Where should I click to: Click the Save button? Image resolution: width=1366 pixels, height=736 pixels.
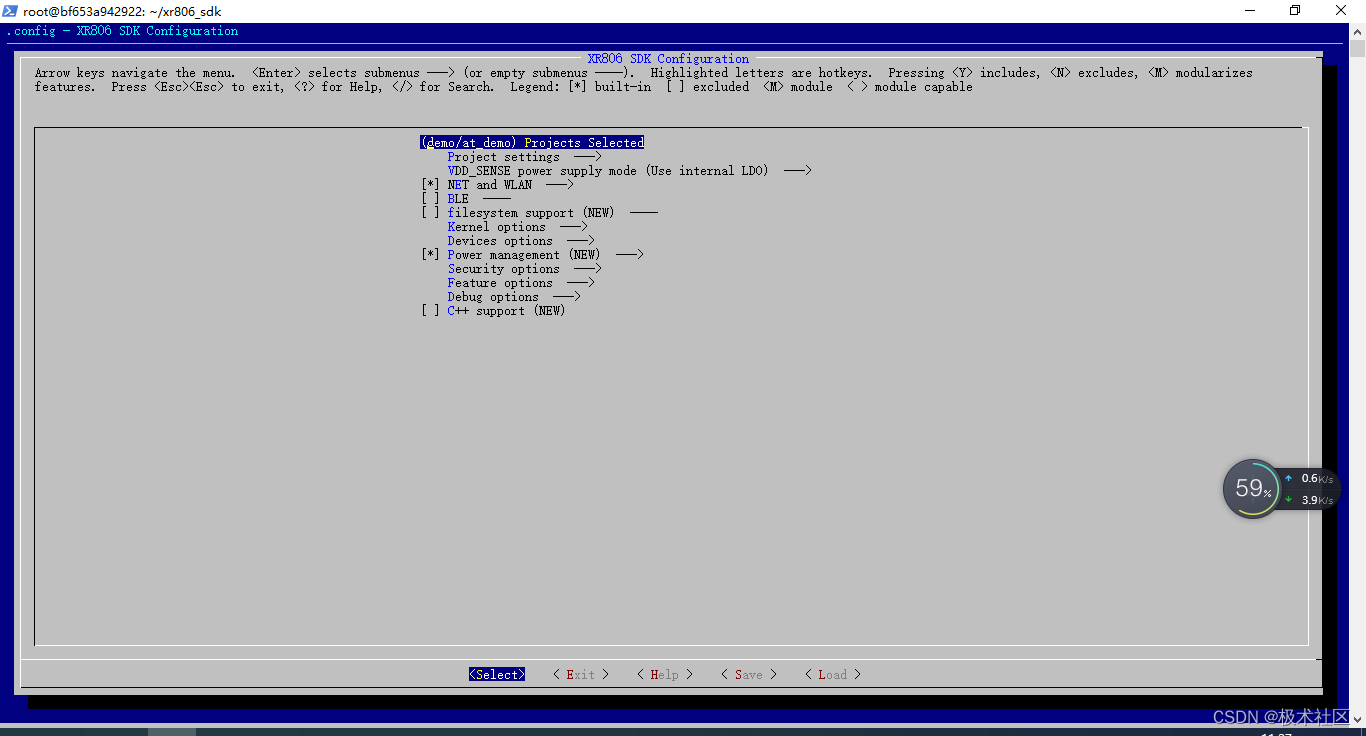tap(749, 675)
